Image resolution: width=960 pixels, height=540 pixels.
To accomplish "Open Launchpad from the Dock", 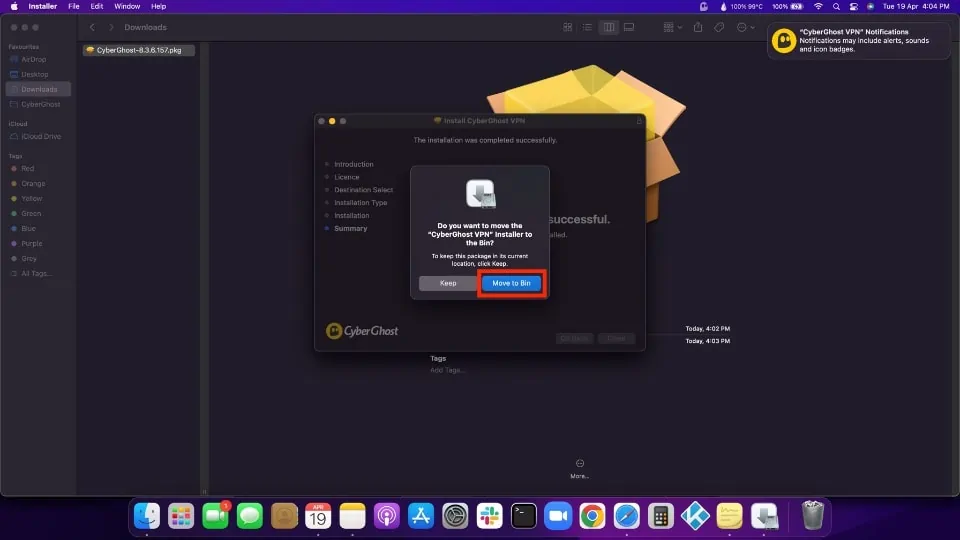I will coord(181,516).
